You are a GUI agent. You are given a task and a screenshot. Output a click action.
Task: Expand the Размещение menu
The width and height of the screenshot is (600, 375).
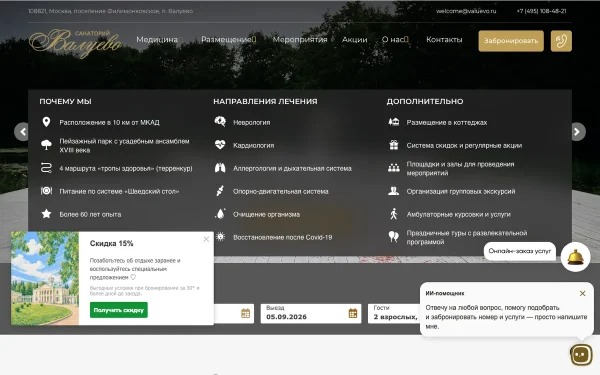[229, 39]
